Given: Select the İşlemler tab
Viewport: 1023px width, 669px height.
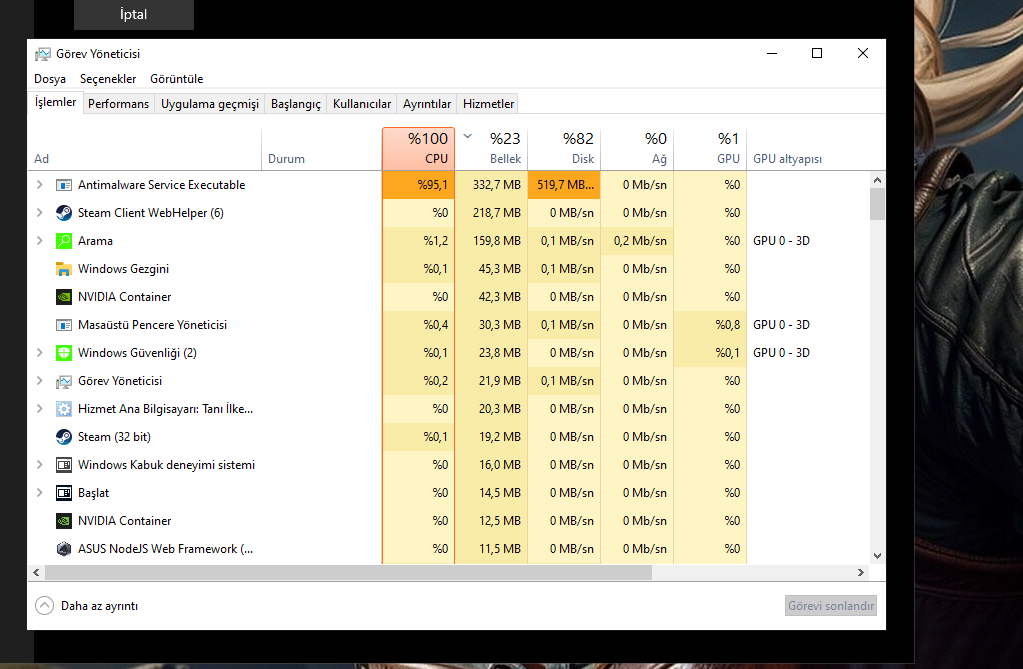Looking at the screenshot, I should pos(55,102).
